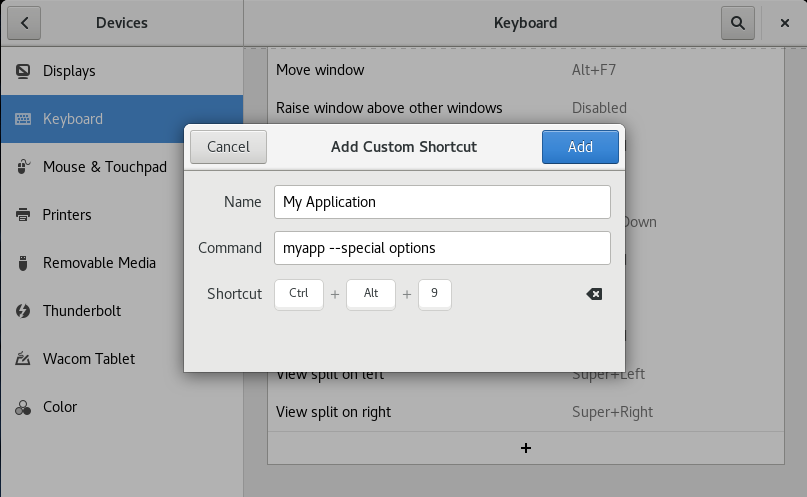
Task: Cancel the Add Custom Shortcut dialog
Action: (x=228, y=147)
